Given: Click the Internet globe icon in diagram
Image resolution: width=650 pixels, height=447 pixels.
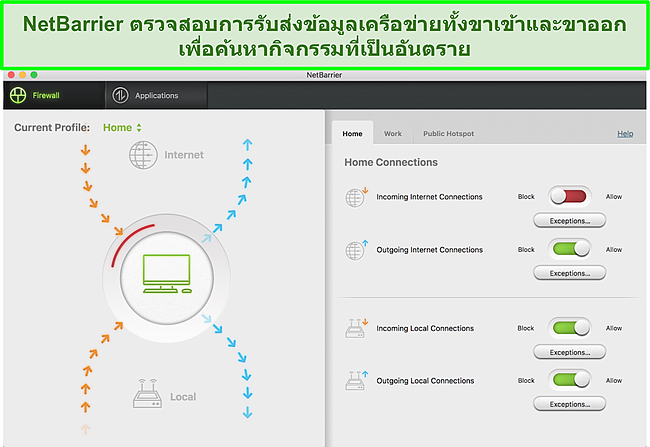Looking at the screenshot, I should coord(143,155).
